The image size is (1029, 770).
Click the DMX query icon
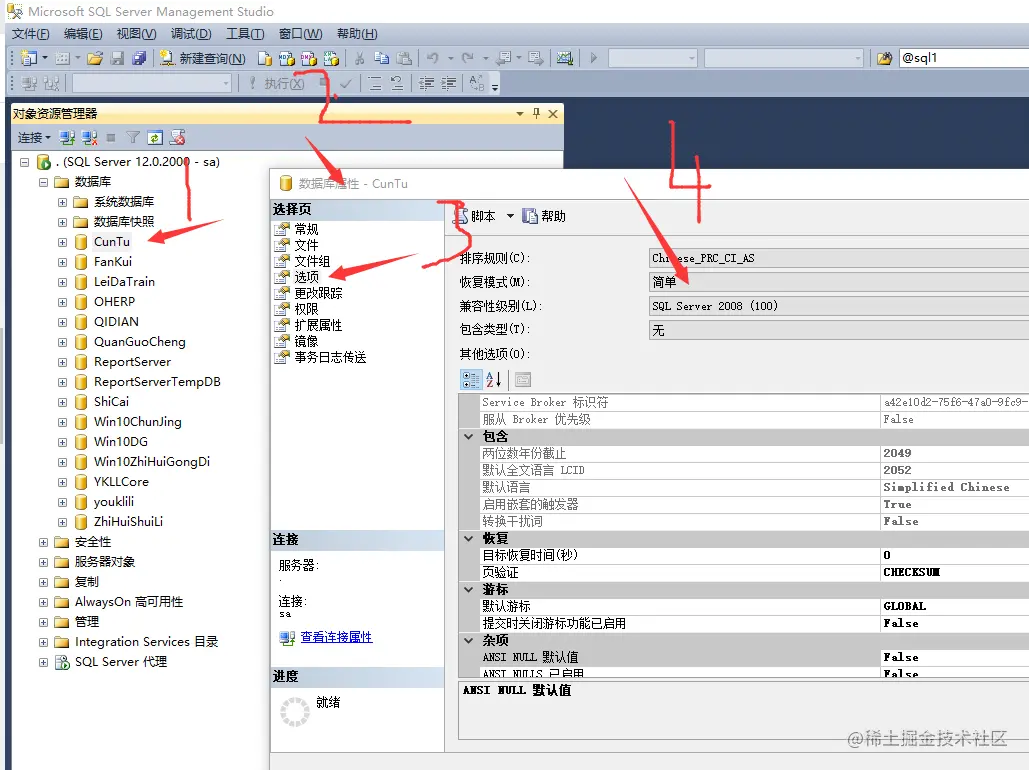308,58
